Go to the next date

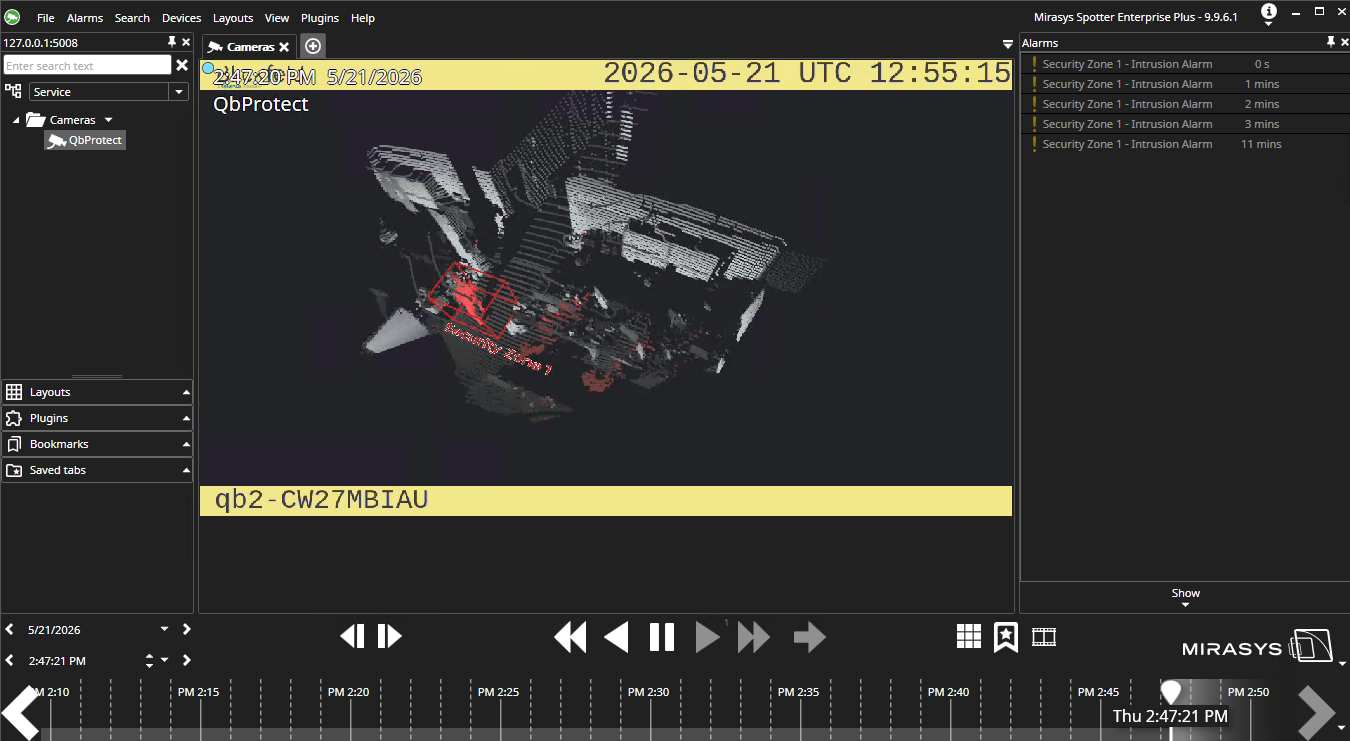[186, 629]
